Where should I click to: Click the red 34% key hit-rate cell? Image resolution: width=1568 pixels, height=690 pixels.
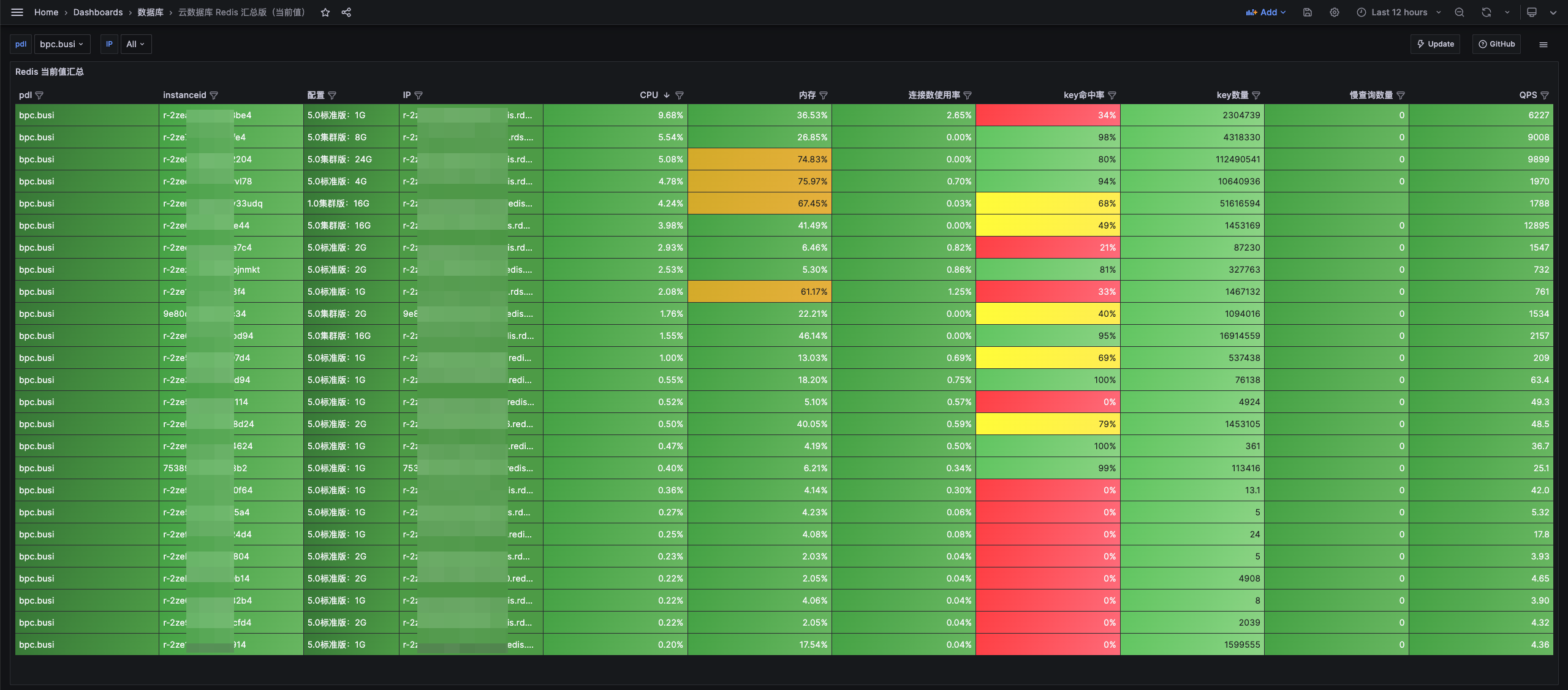[x=1048, y=115]
